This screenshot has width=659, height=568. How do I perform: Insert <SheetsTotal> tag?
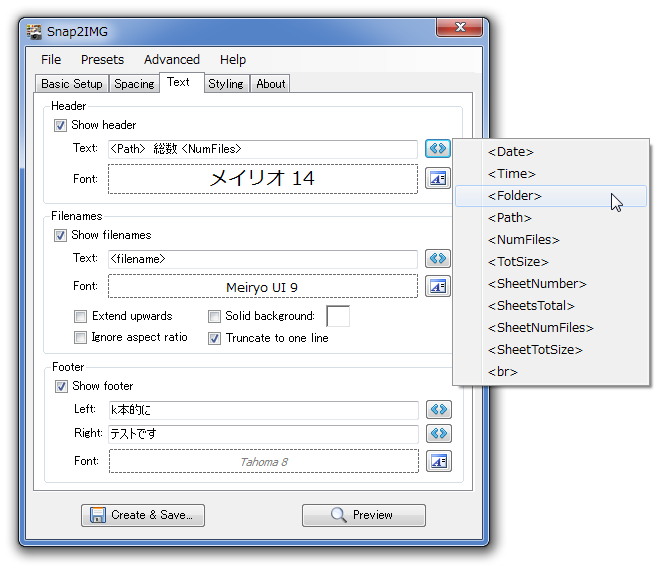[x=551, y=306]
